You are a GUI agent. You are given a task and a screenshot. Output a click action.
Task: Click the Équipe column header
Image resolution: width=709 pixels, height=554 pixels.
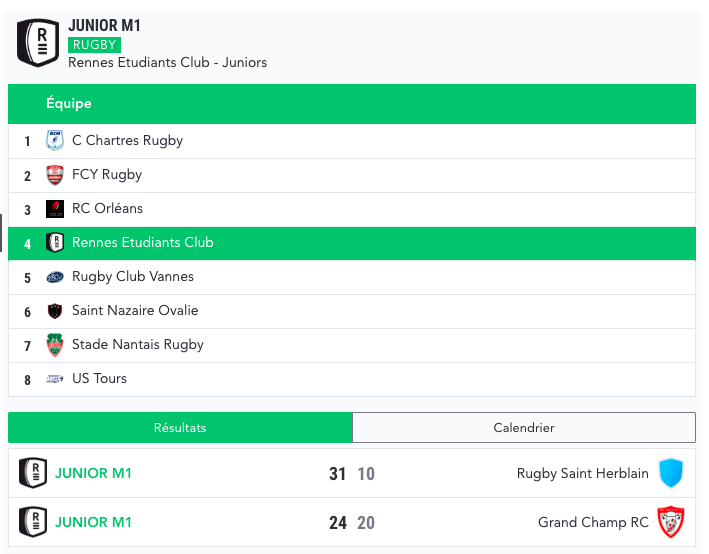coord(68,104)
